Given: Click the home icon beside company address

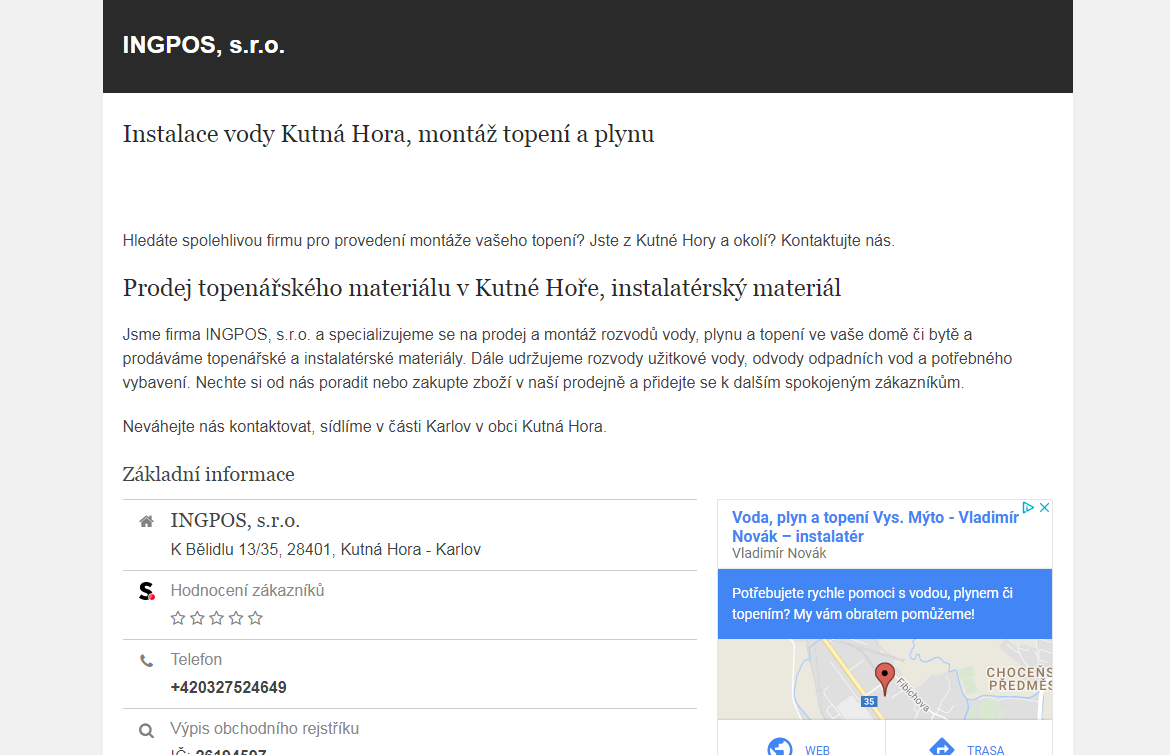Looking at the screenshot, I should (146, 521).
